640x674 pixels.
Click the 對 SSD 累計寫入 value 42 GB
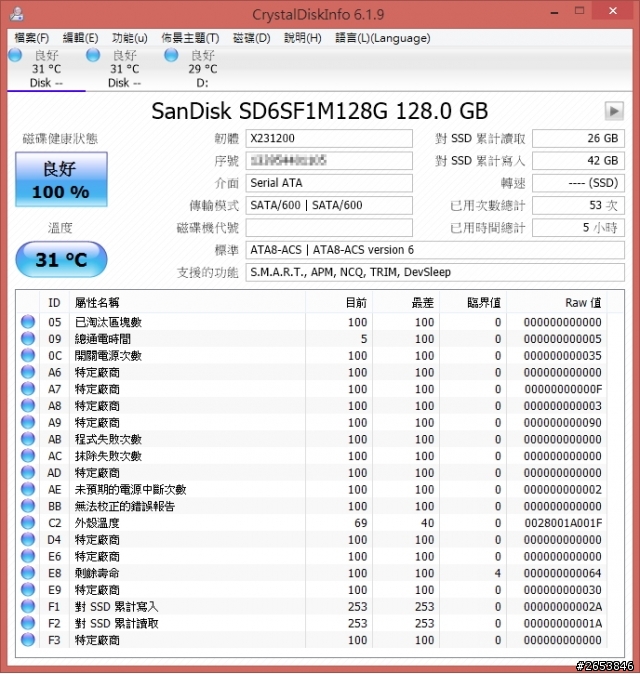[x=578, y=161]
